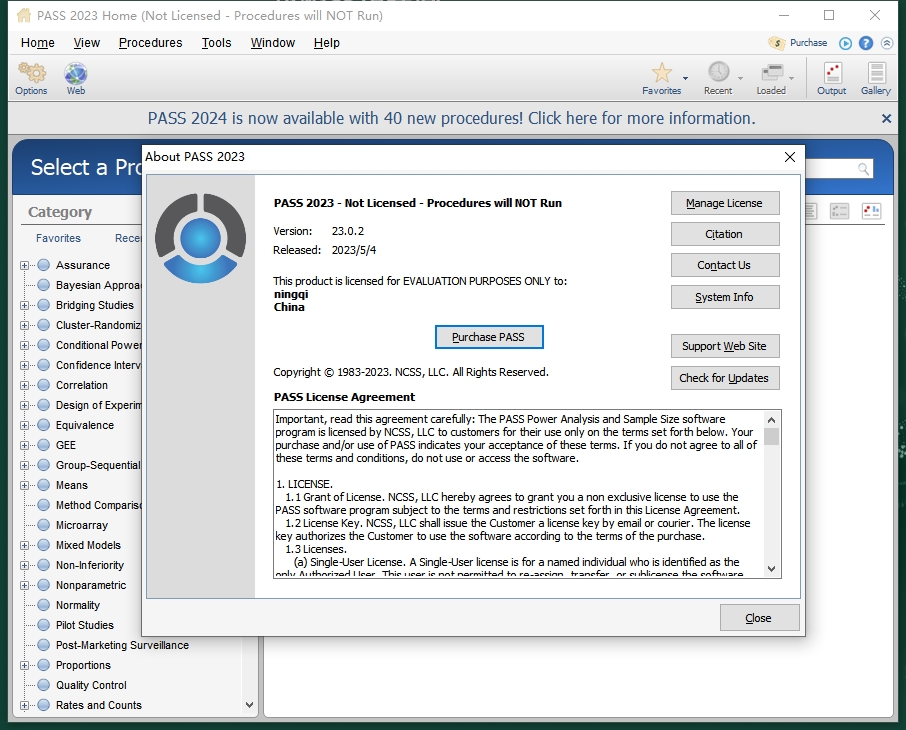Click the Purchase coin icon
Viewport: 906px width, 730px height.
777,43
